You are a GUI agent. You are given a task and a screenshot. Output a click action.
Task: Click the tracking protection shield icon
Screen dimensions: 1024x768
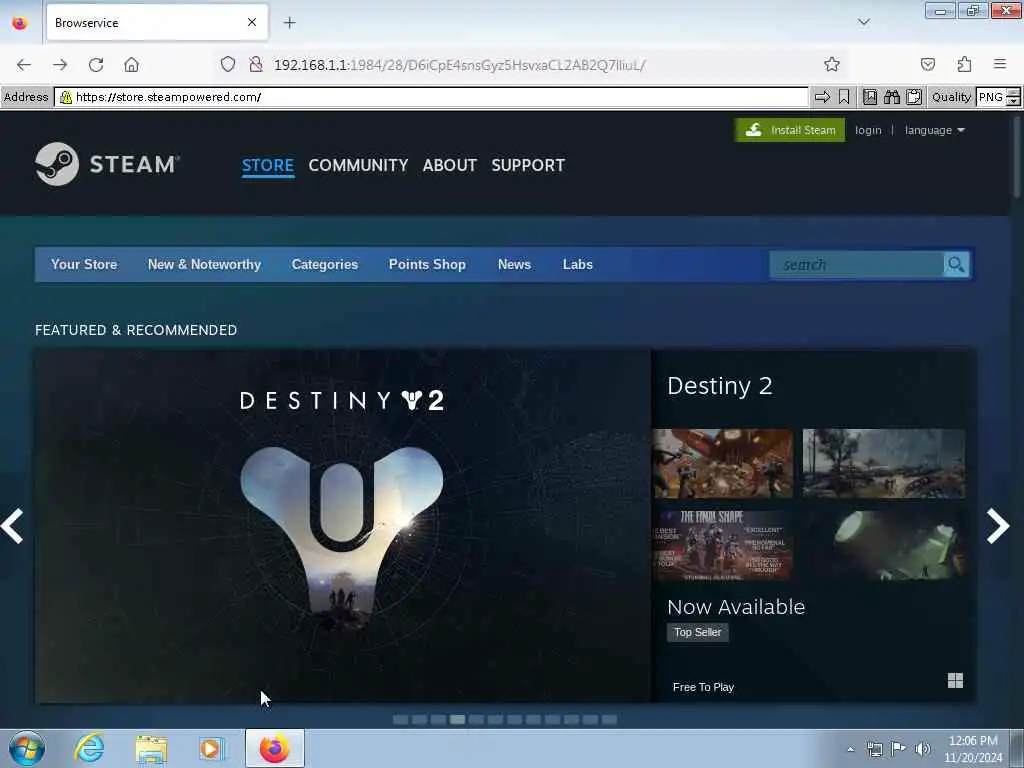[x=227, y=65]
